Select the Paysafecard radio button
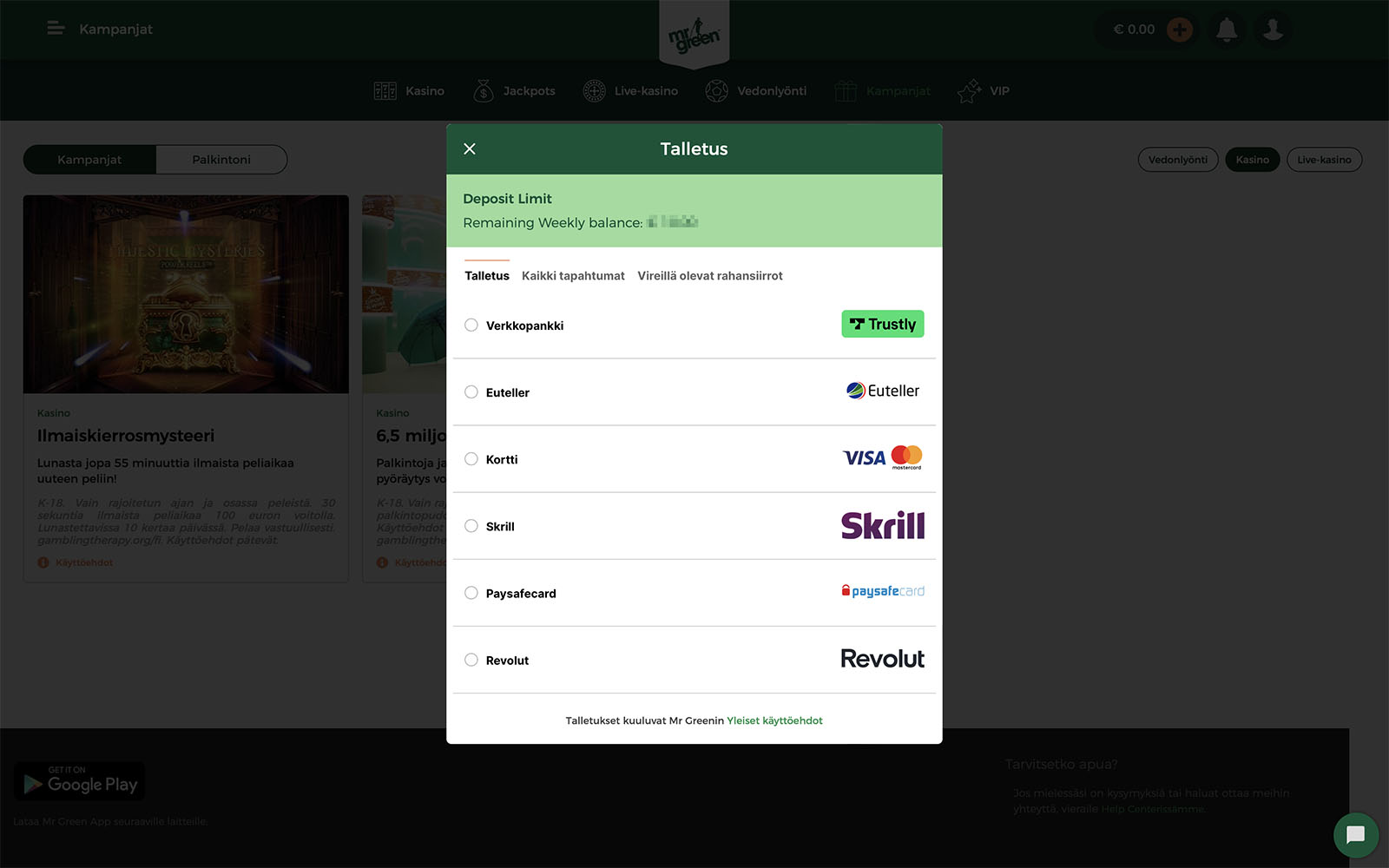 coord(471,593)
